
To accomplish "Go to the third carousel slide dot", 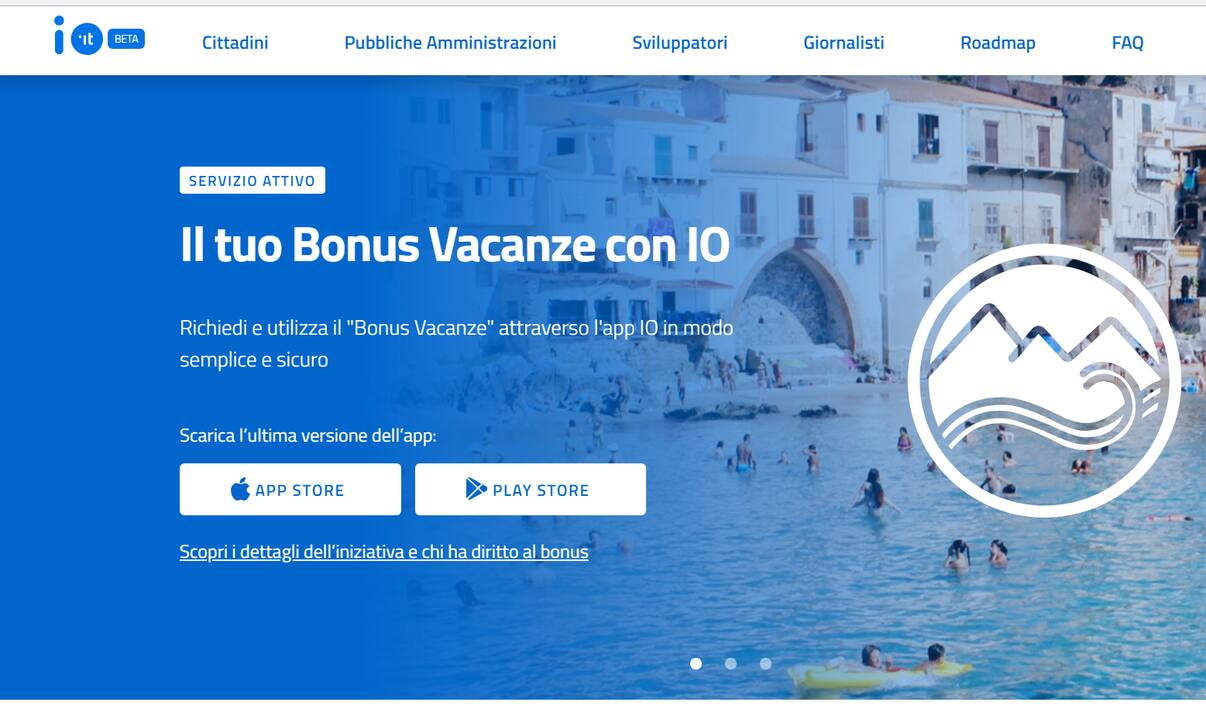I will coord(765,663).
